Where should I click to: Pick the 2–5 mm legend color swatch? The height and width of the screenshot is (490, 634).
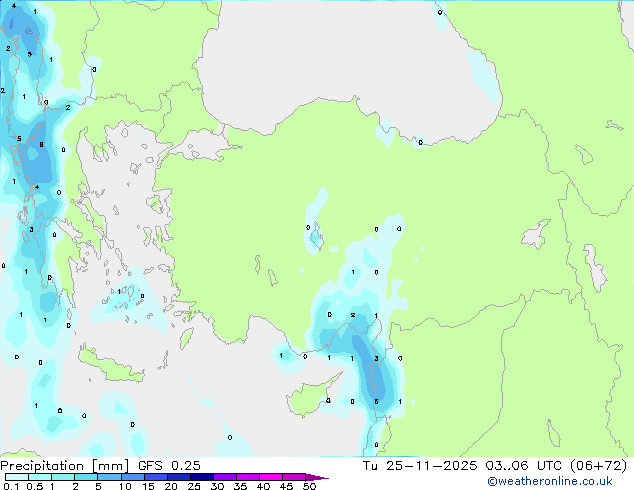click(x=86, y=477)
